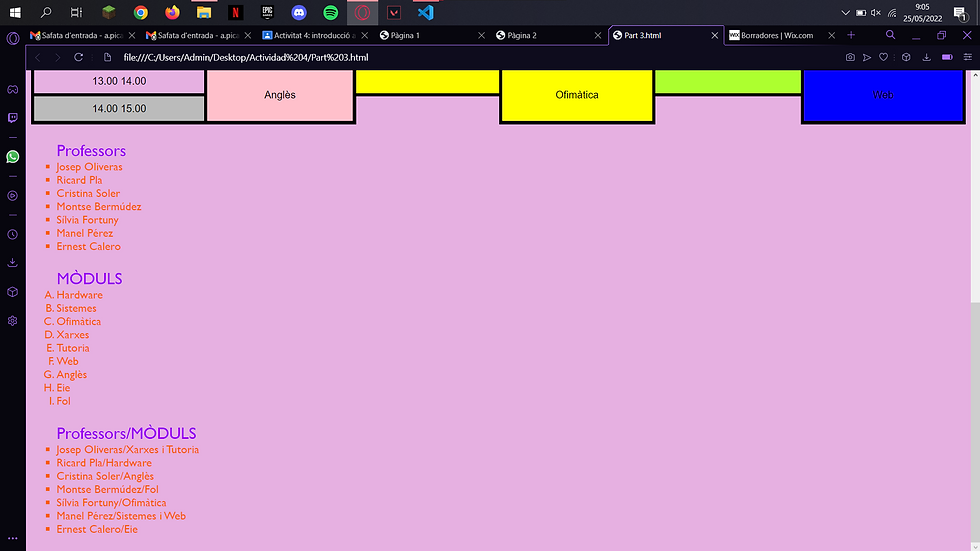Switch to Pàgina 1 tab
980x551 pixels.
431,36
